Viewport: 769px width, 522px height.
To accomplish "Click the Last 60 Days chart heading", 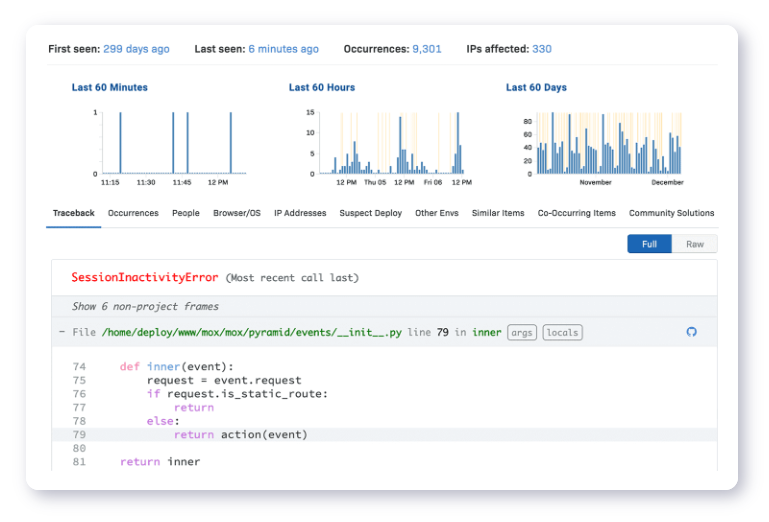I will tap(536, 87).
